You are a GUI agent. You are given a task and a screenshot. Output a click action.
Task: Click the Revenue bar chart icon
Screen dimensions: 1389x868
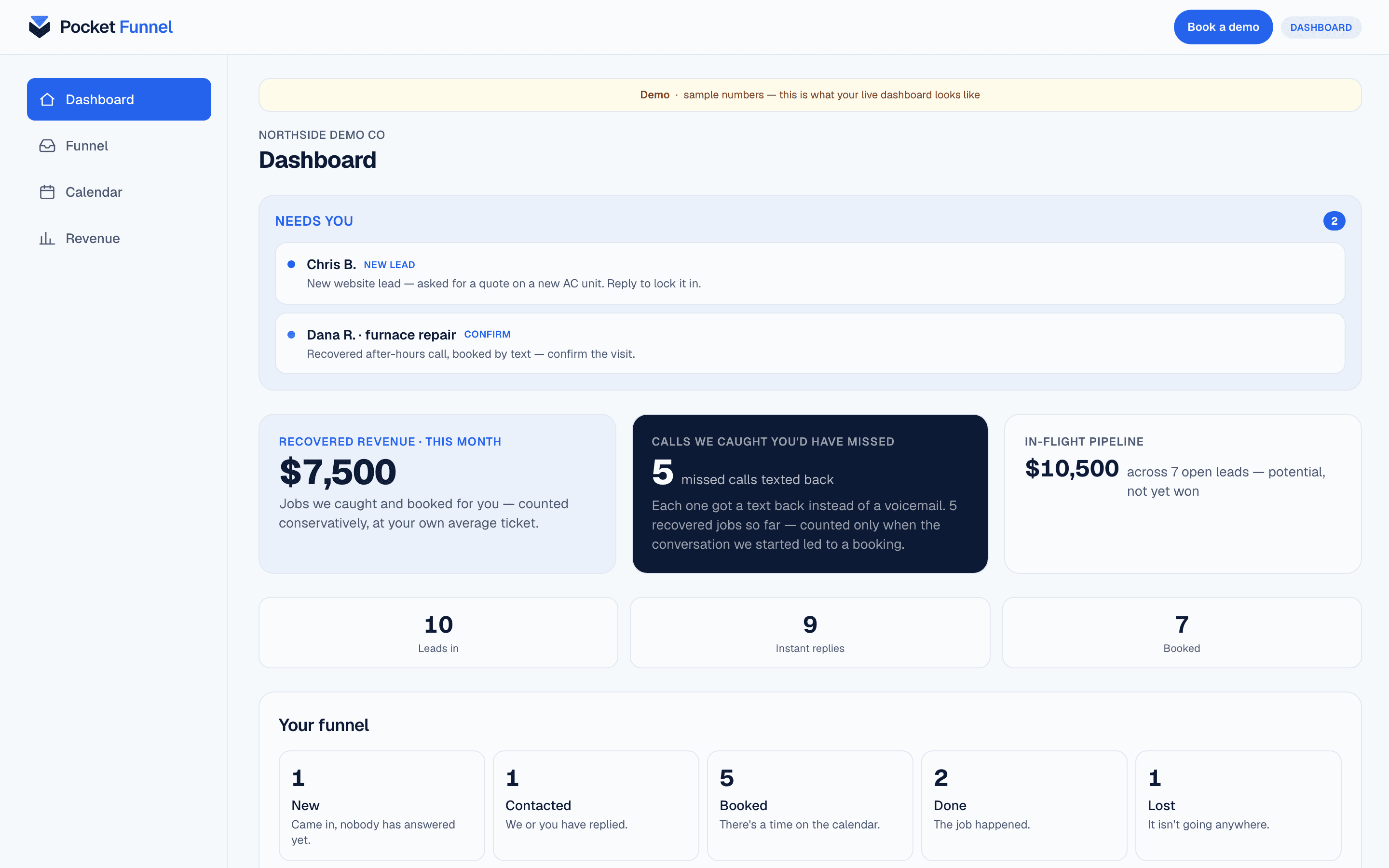tap(47, 238)
